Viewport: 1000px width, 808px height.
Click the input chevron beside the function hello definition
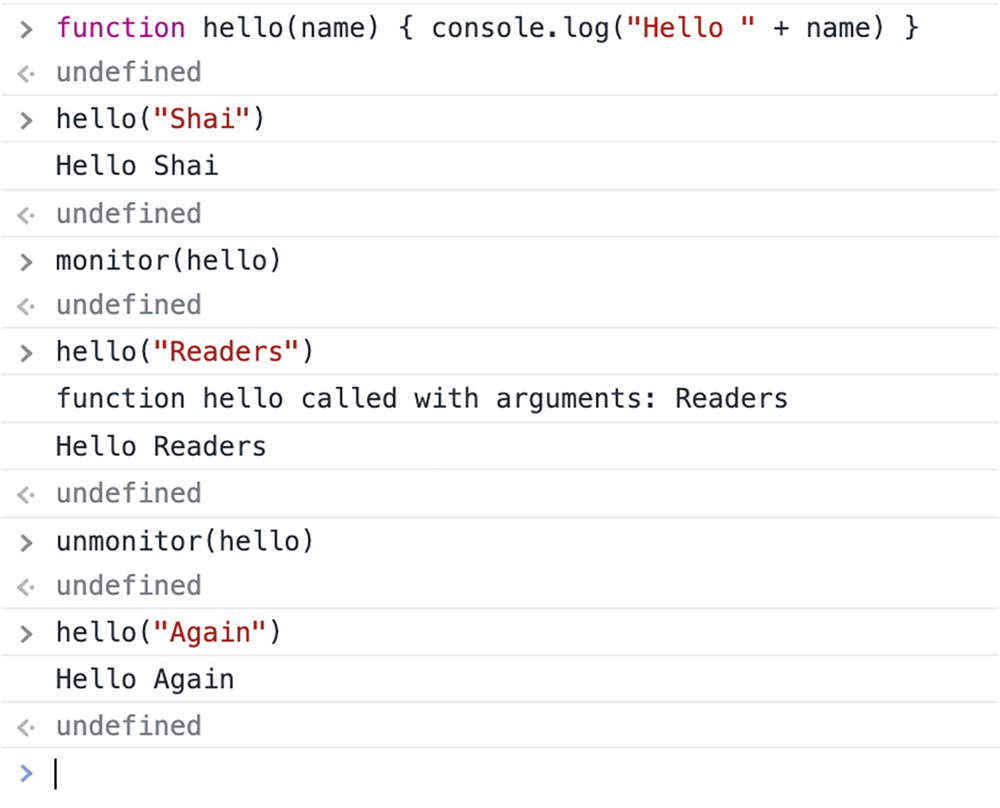point(27,28)
